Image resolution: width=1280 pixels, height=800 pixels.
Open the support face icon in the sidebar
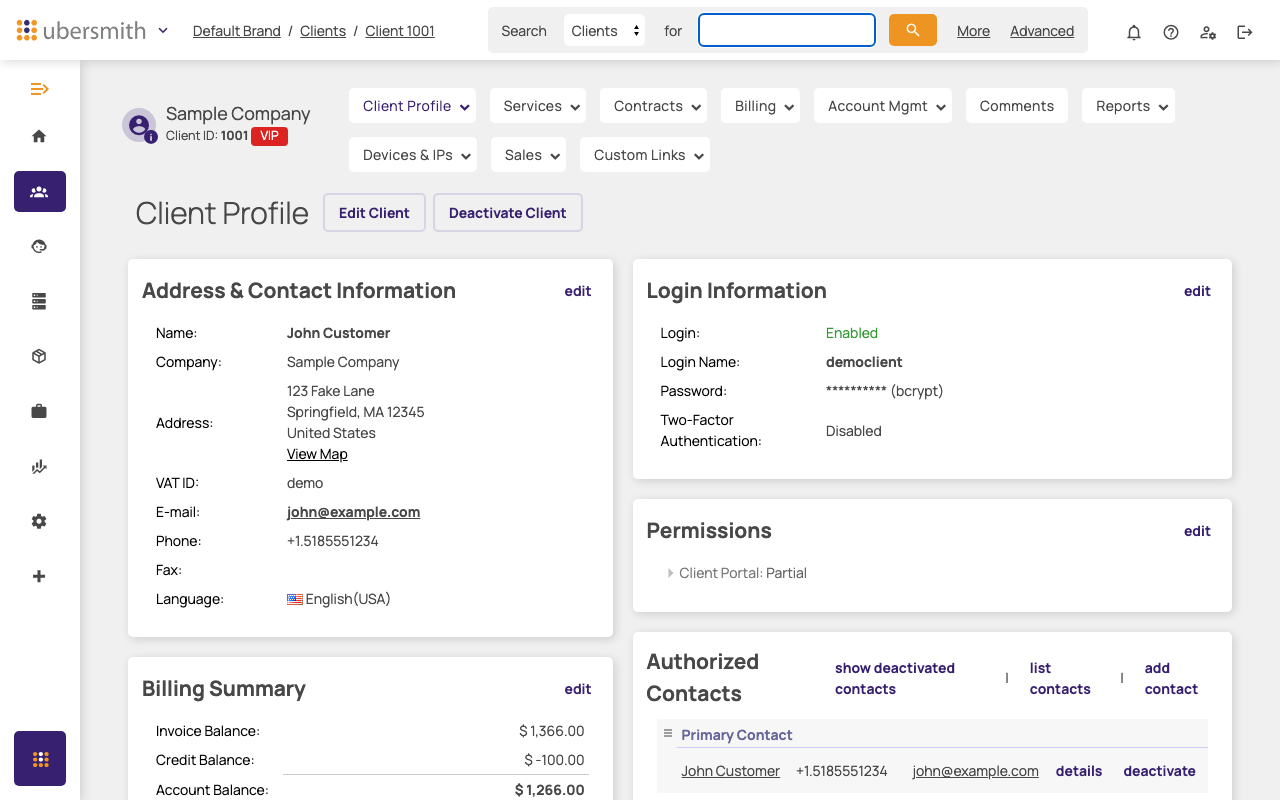[39, 246]
